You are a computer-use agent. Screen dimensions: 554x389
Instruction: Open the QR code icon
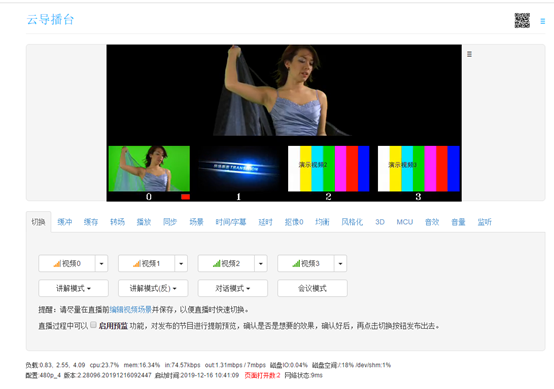point(522,20)
